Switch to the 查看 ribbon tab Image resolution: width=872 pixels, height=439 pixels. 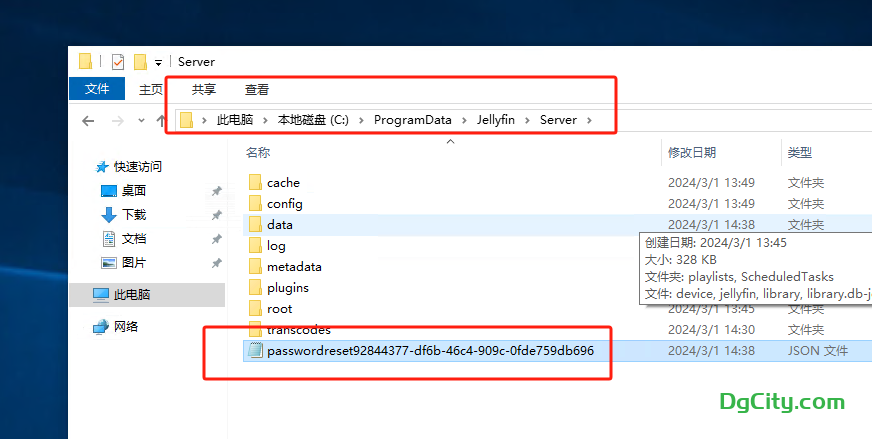click(x=257, y=89)
